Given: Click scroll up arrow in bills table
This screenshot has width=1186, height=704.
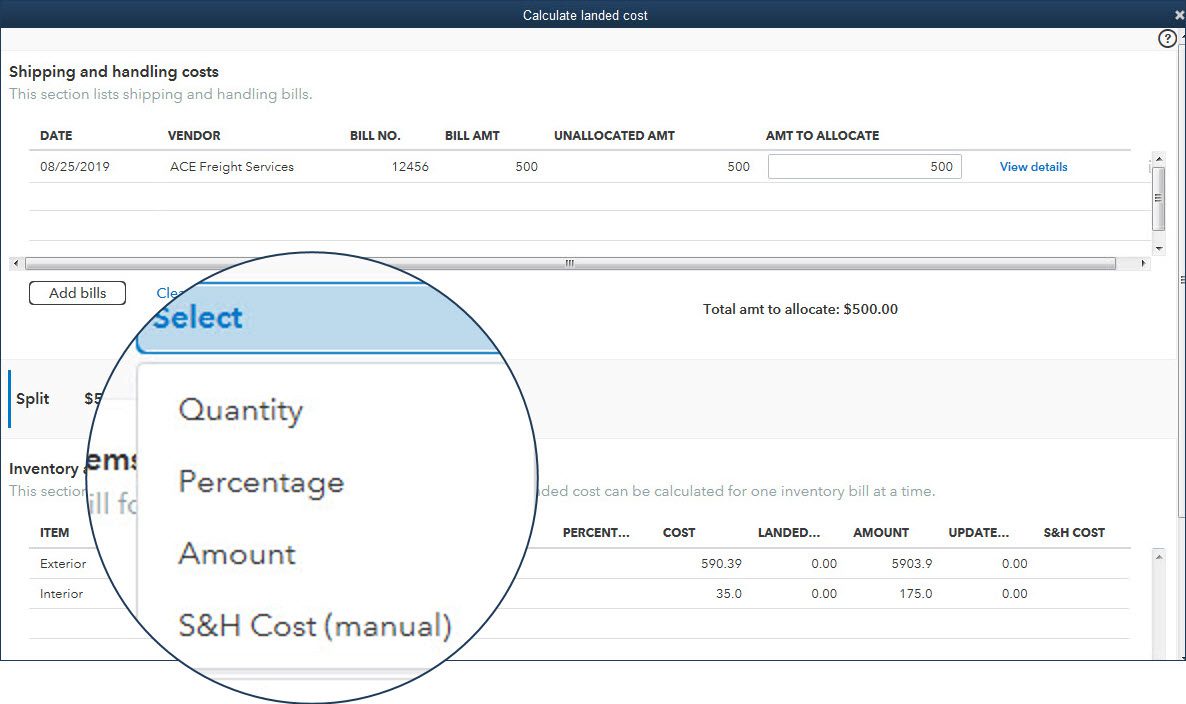Looking at the screenshot, I should point(1158,158).
